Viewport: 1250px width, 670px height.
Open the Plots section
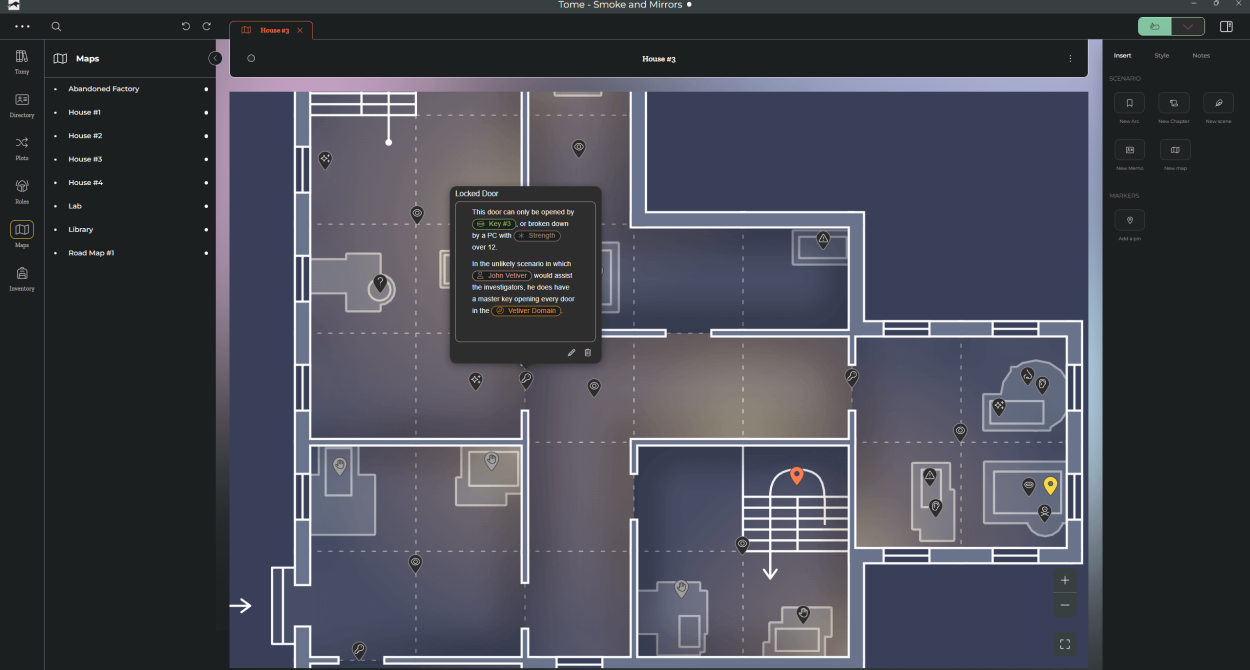(x=22, y=148)
